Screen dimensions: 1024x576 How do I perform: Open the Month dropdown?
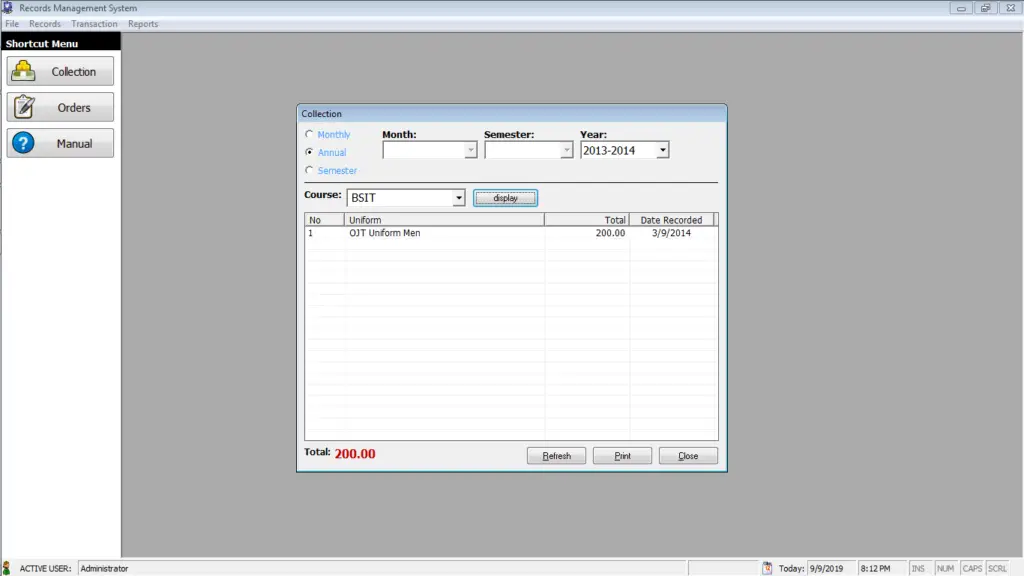tap(470, 149)
